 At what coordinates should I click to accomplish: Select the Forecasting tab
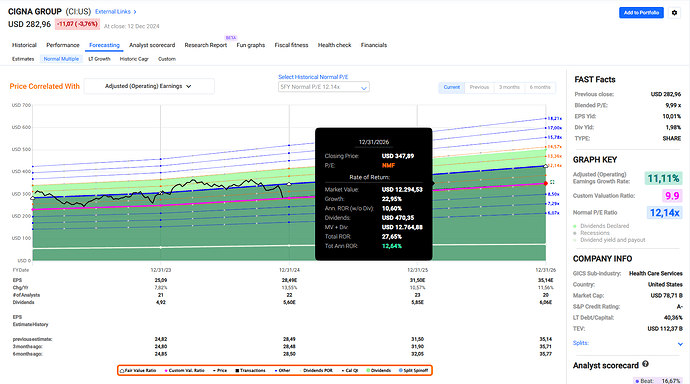pyautogui.click(x=104, y=45)
